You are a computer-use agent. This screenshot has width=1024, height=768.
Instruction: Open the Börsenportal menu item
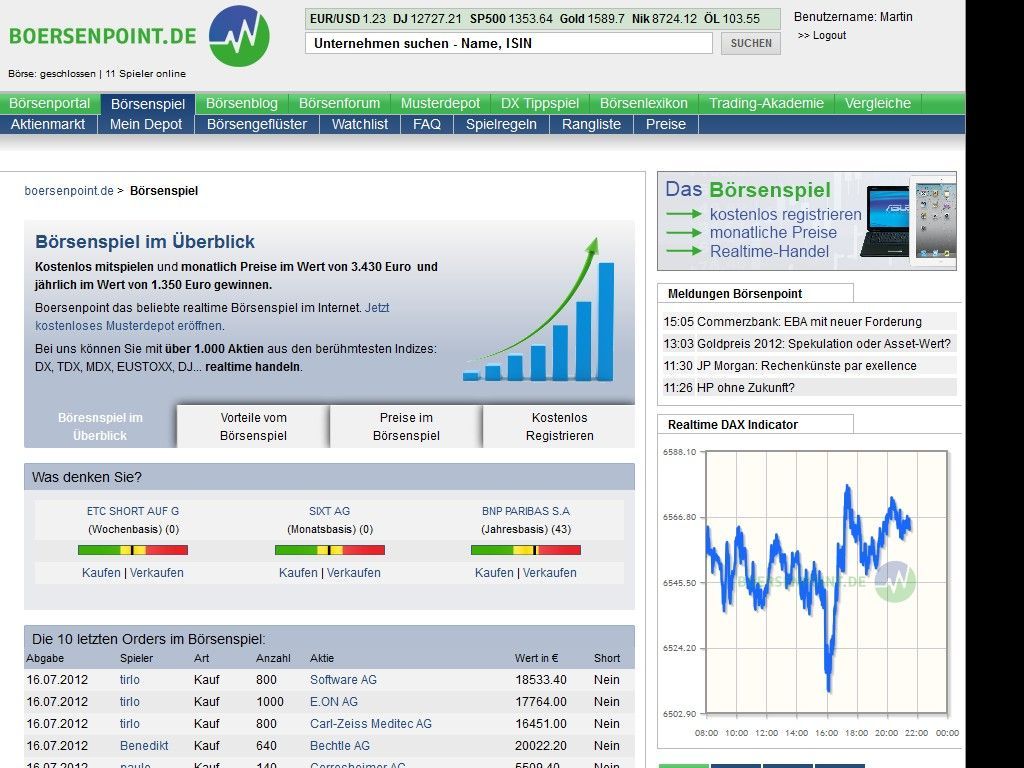pyautogui.click(x=50, y=103)
